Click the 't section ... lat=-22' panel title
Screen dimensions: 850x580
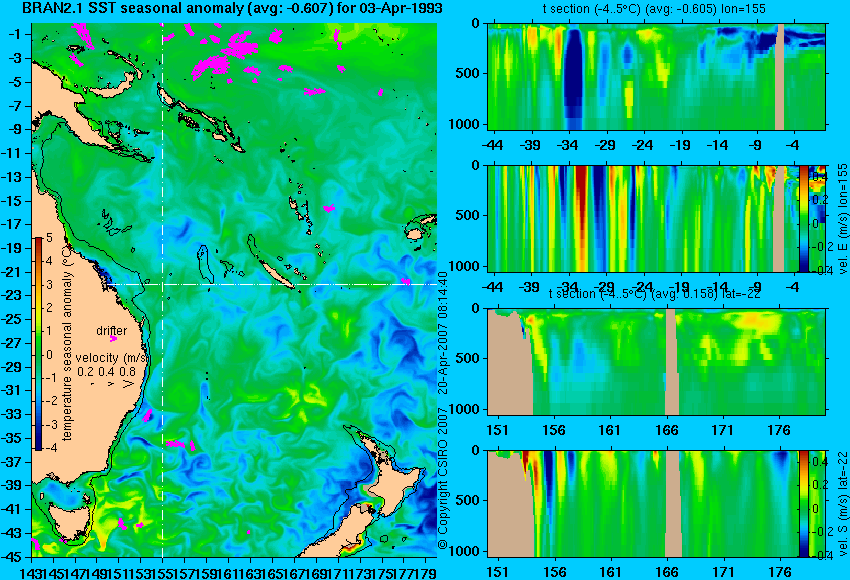coord(654,294)
